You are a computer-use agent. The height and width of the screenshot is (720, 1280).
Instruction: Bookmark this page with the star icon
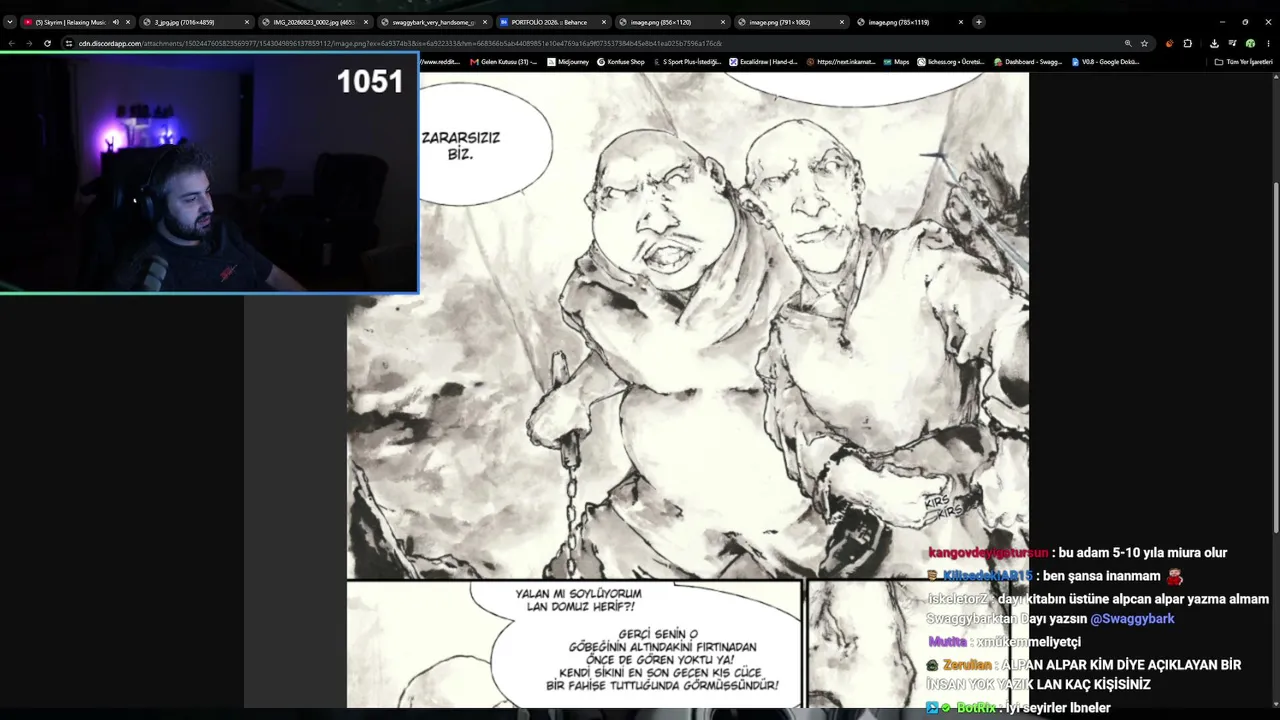(1144, 43)
